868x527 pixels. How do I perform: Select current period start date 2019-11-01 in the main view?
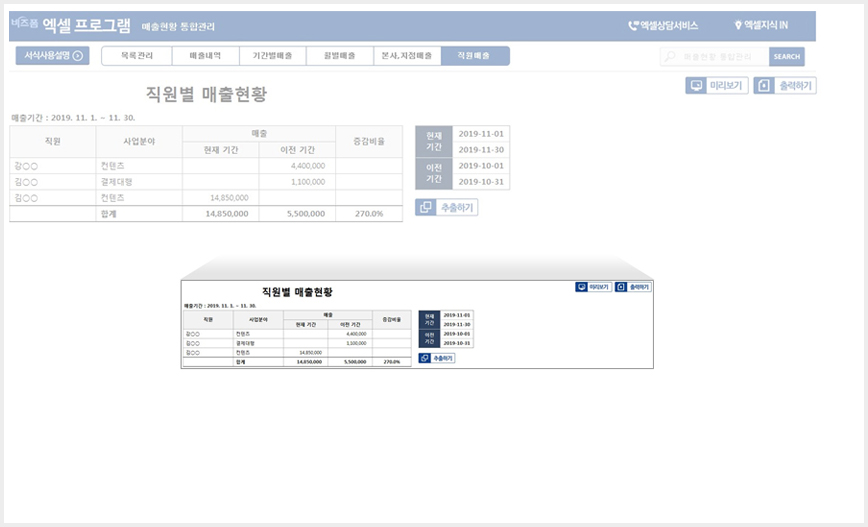(x=481, y=134)
